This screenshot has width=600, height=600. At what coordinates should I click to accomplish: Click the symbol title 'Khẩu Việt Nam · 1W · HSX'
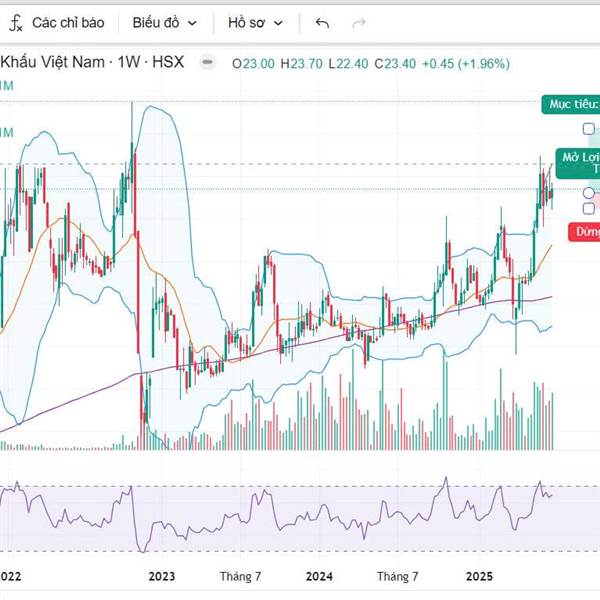[x=92, y=62]
